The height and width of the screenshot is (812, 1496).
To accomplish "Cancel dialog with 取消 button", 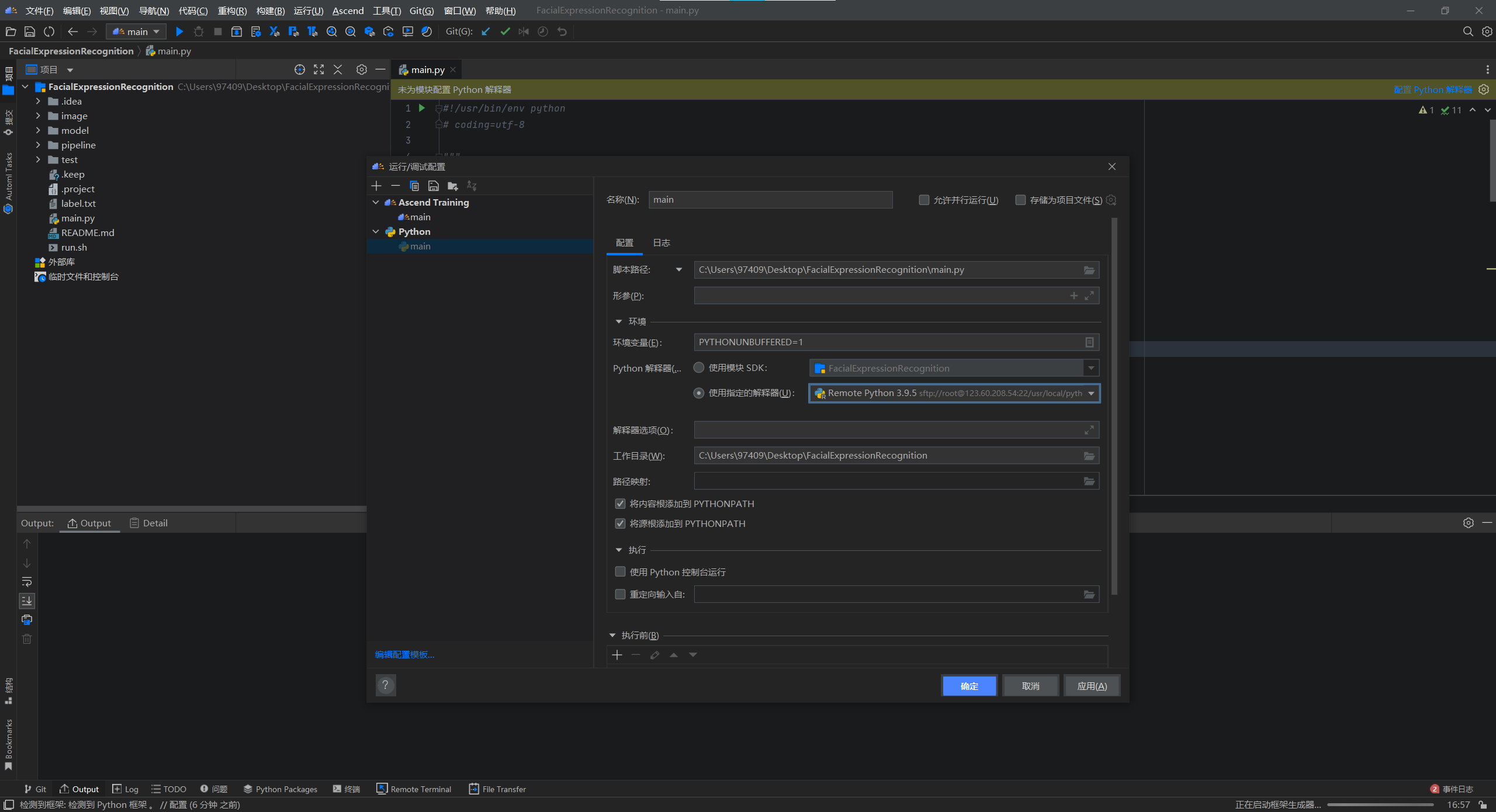I will pyautogui.click(x=1030, y=686).
